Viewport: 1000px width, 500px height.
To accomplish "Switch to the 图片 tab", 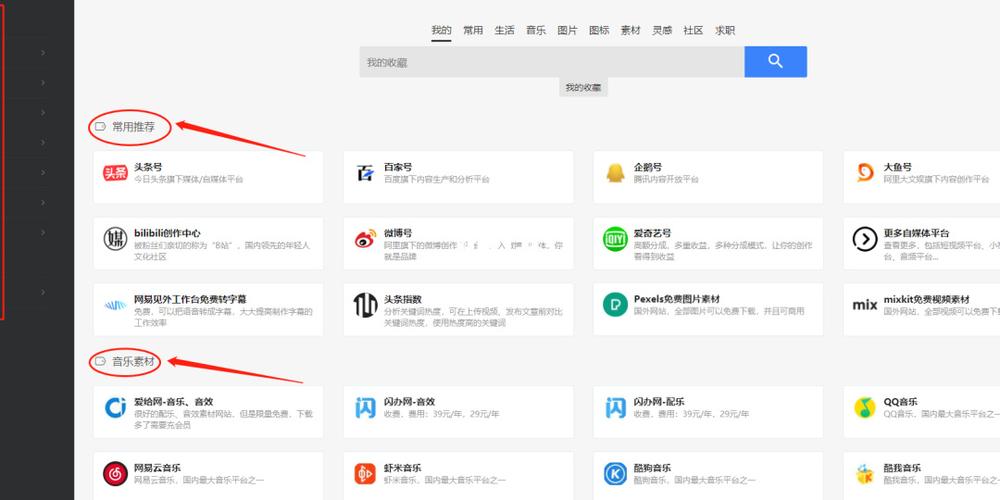I will [x=568, y=30].
